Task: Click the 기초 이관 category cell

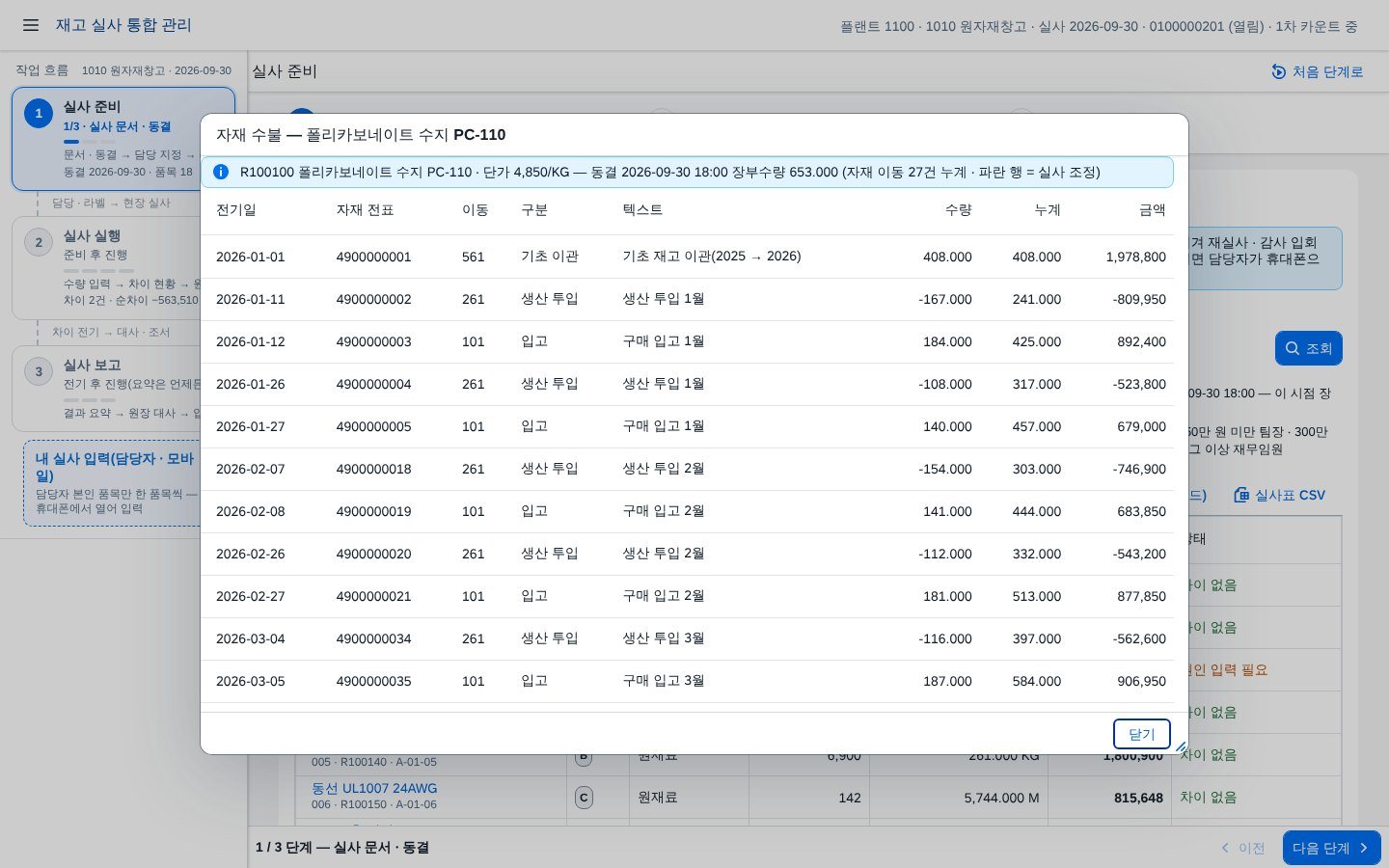Action: 550,257
